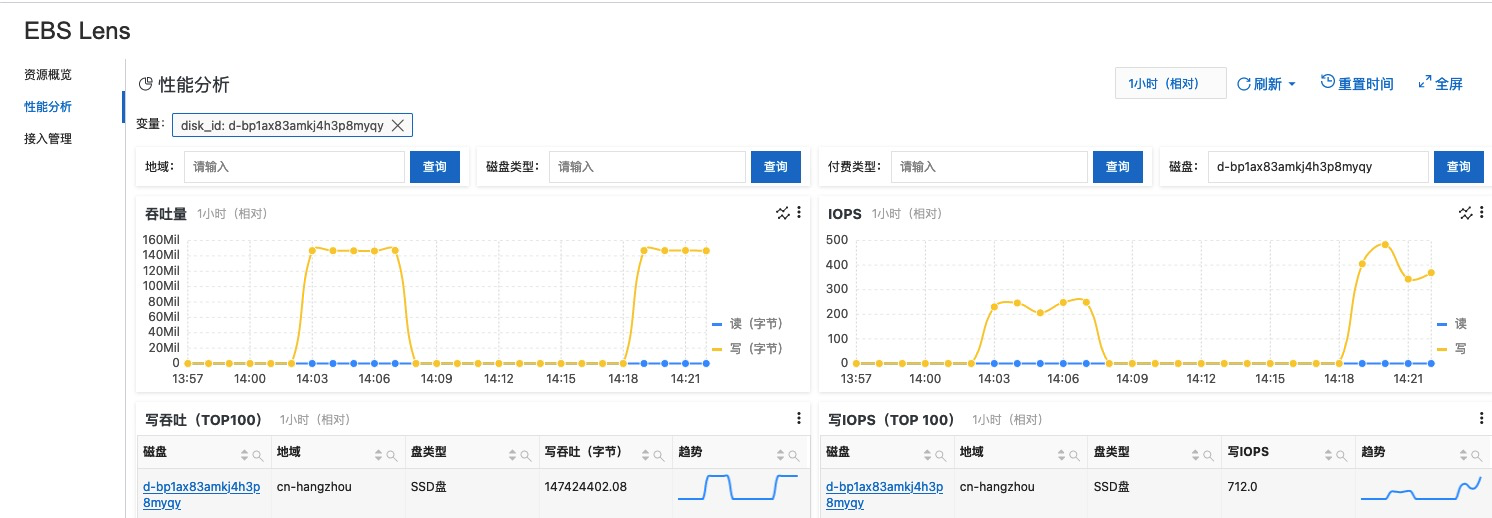This screenshot has width=1492, height=518.
Task: Click SSD盘 cell in 写IOPS table
Action: coord(1111,487)
